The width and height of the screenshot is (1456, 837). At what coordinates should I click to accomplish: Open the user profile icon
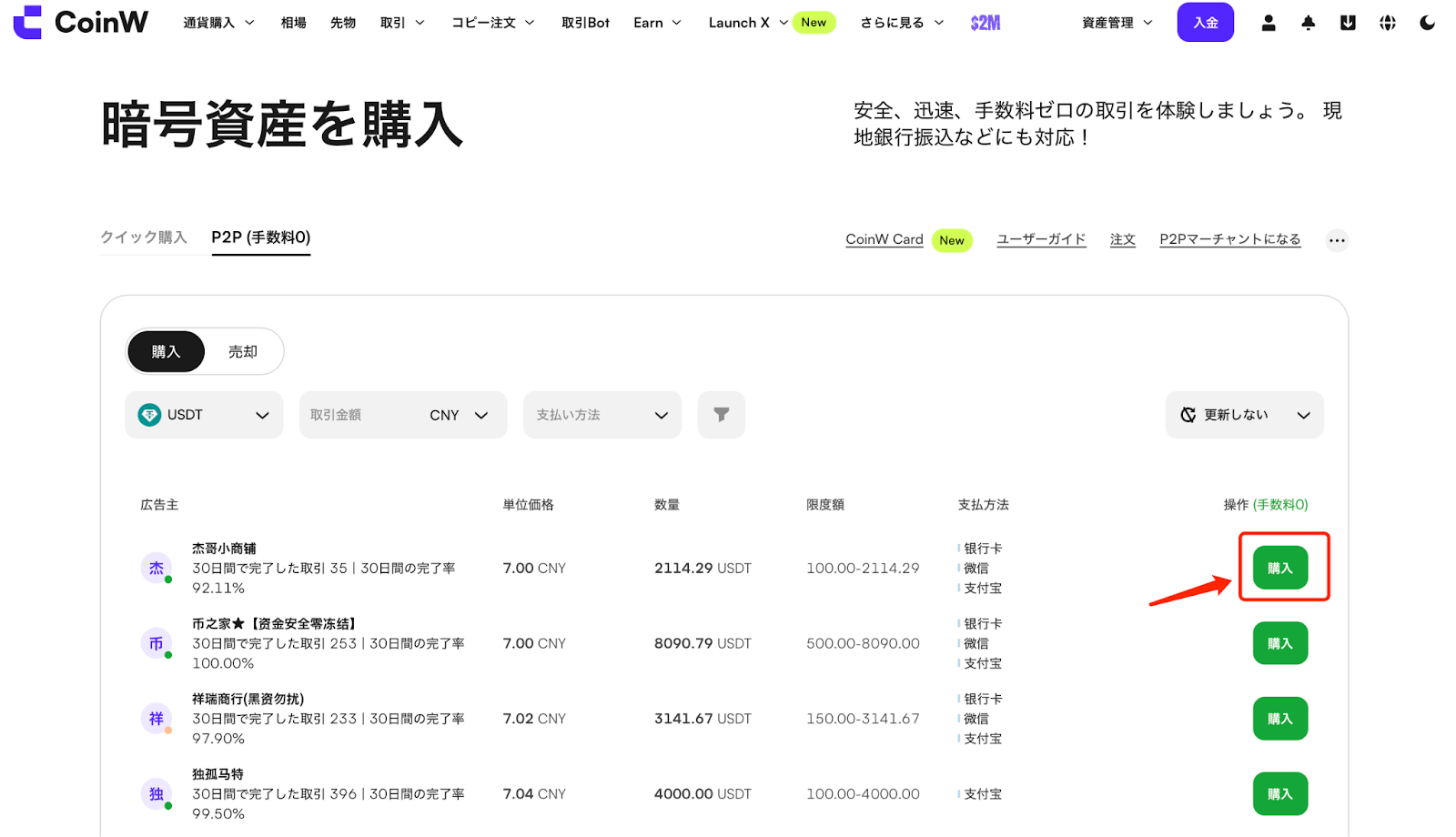[1268, 23]
